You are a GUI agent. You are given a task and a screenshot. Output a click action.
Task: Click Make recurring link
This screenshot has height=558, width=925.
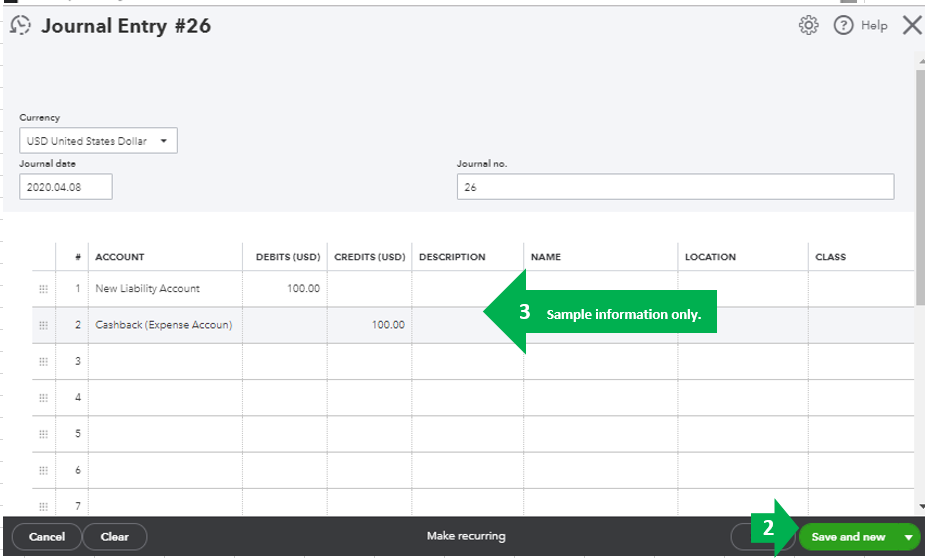(466, 536)
